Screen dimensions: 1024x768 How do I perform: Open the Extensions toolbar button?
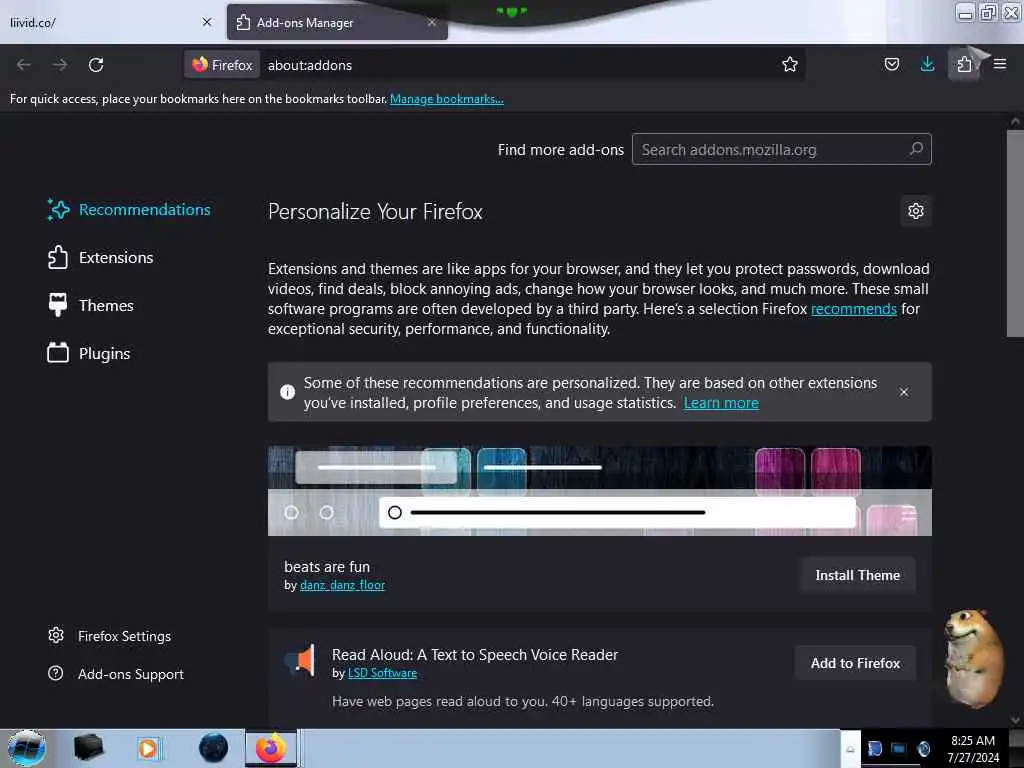(964, 64)
